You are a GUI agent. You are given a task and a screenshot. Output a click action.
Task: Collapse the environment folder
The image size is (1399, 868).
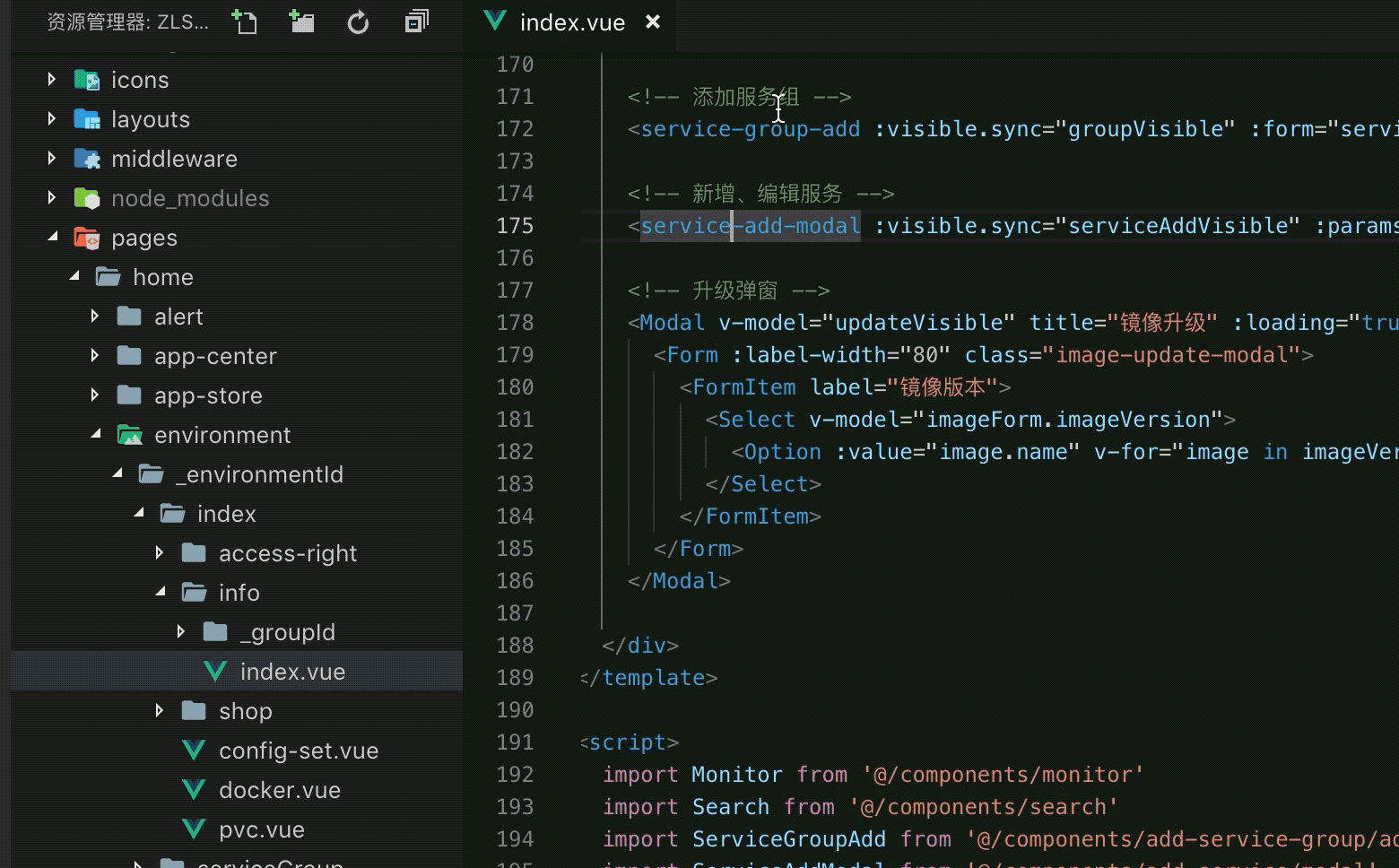(95, 435)
